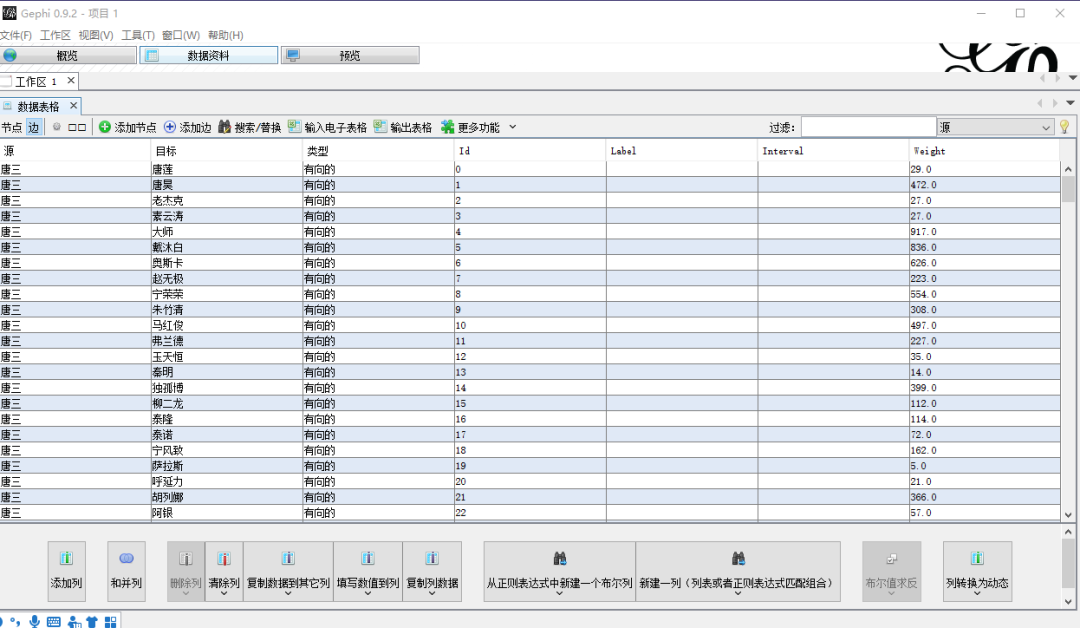Image resolution: width=1080 pixels, height=628 pixels.
Task: Click the monitor icon on 预览 tab
Action: click(x=293, y=55)
